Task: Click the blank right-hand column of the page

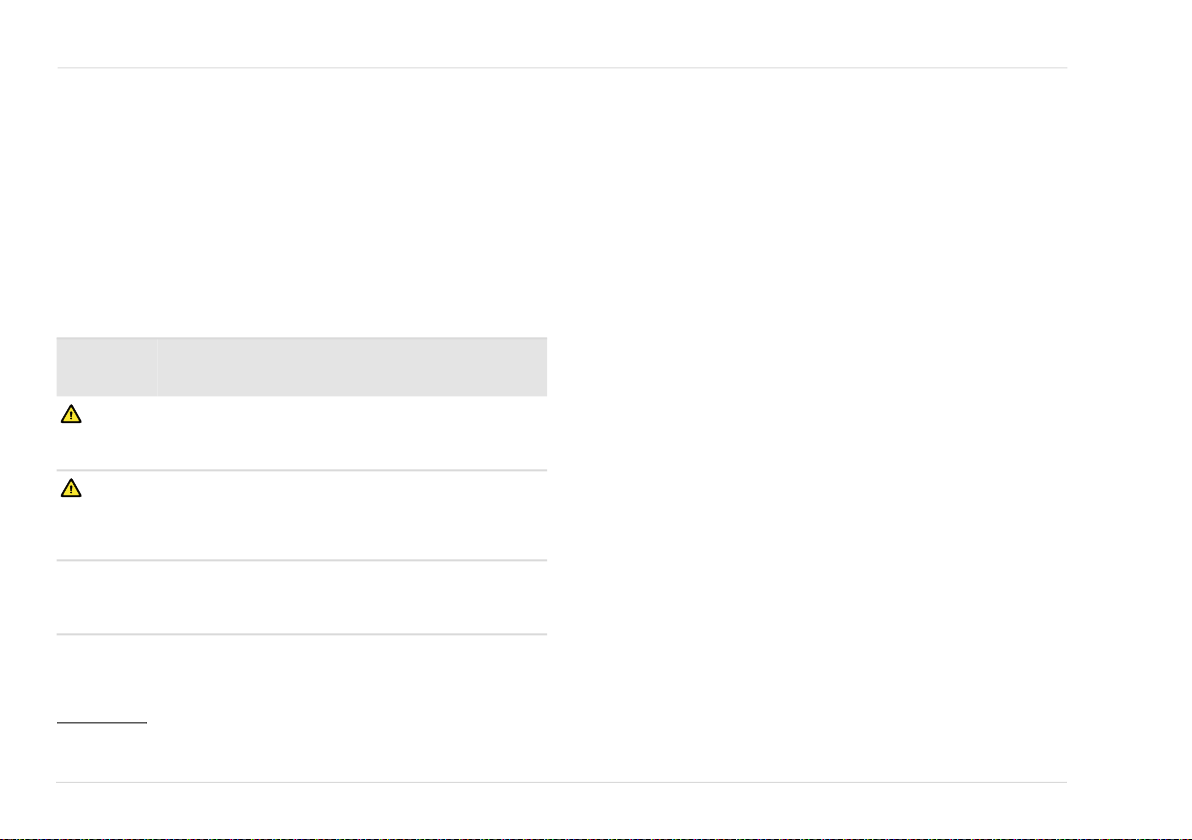Action: click(821, 426)
